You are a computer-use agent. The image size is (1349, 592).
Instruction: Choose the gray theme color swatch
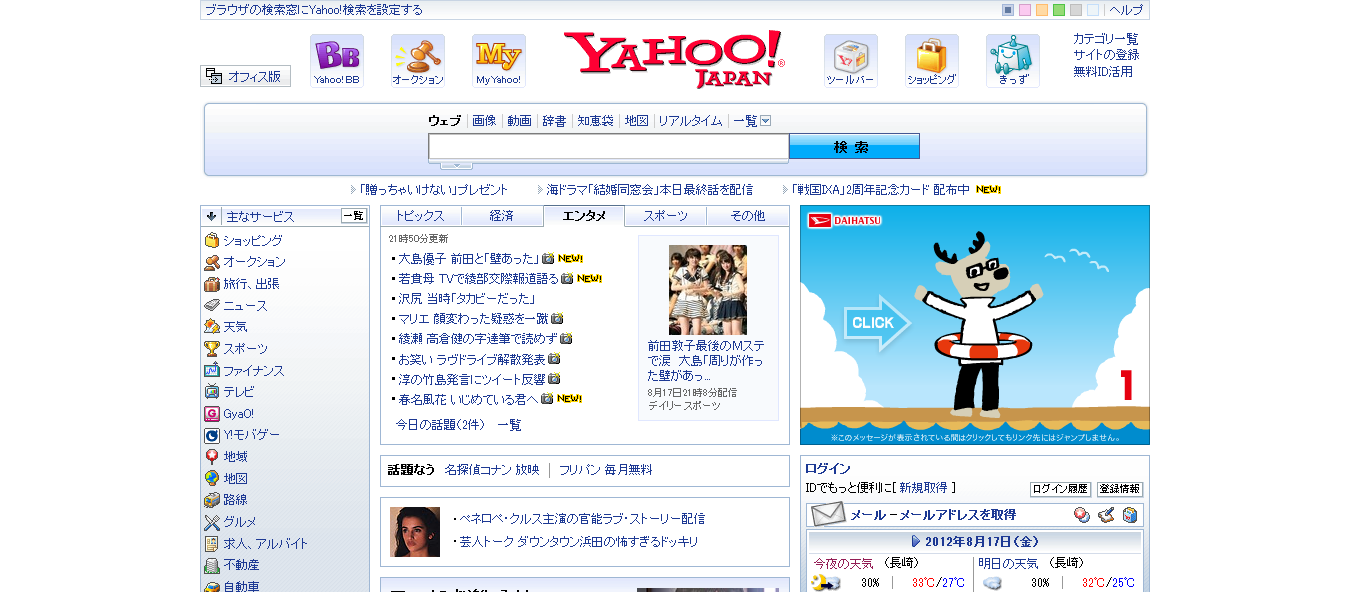1076,10
